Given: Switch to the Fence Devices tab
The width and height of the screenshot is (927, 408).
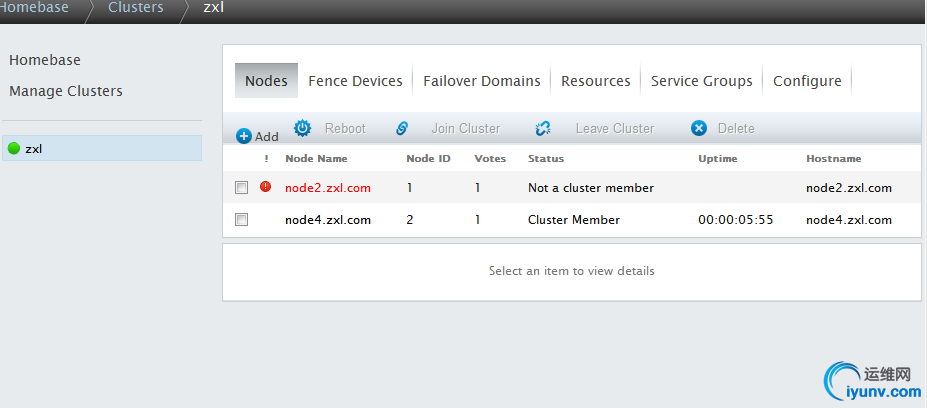Looking at the screenshot, I should coord(355,81).
